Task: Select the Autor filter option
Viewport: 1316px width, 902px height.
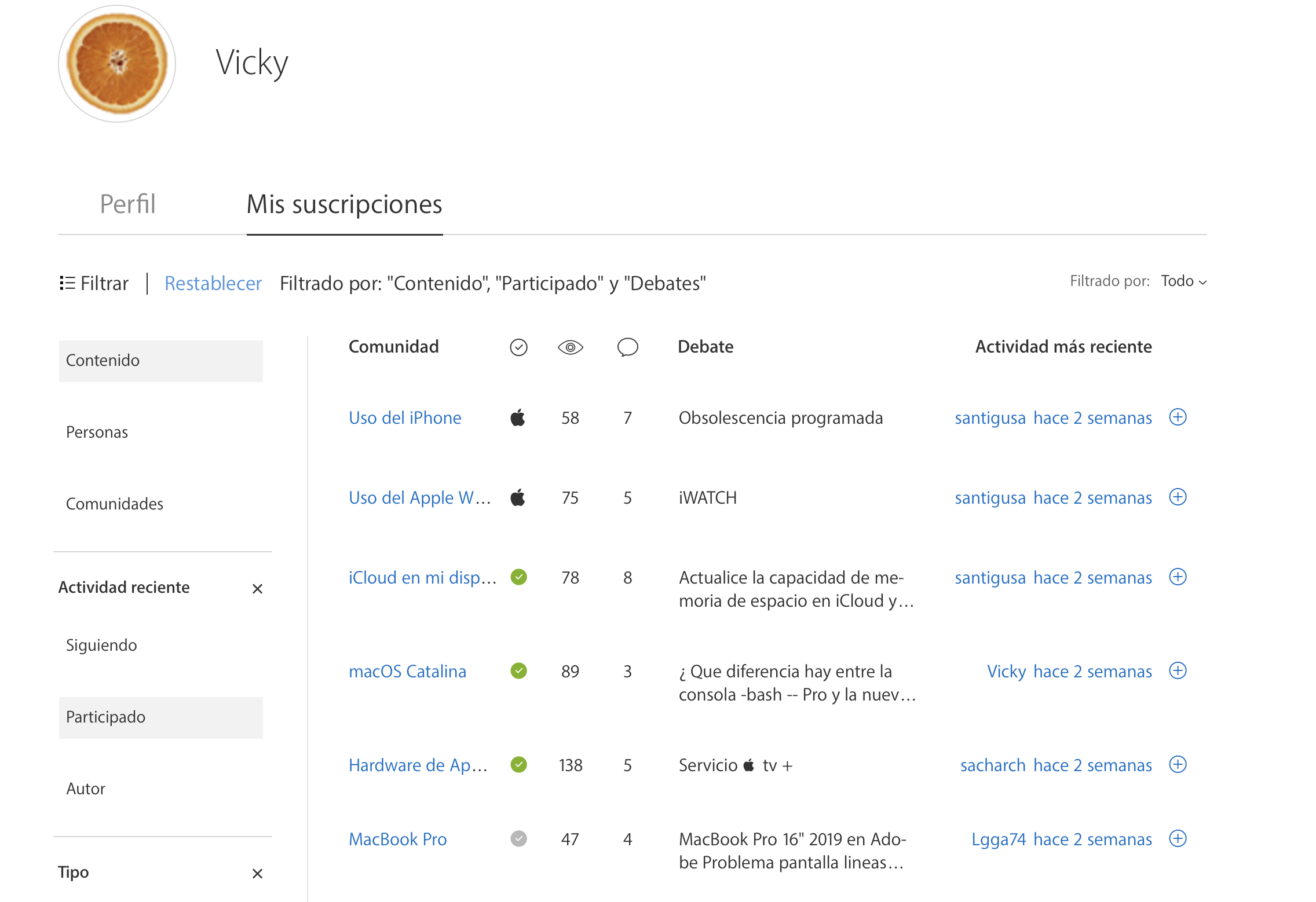Action: coord(86,789)
